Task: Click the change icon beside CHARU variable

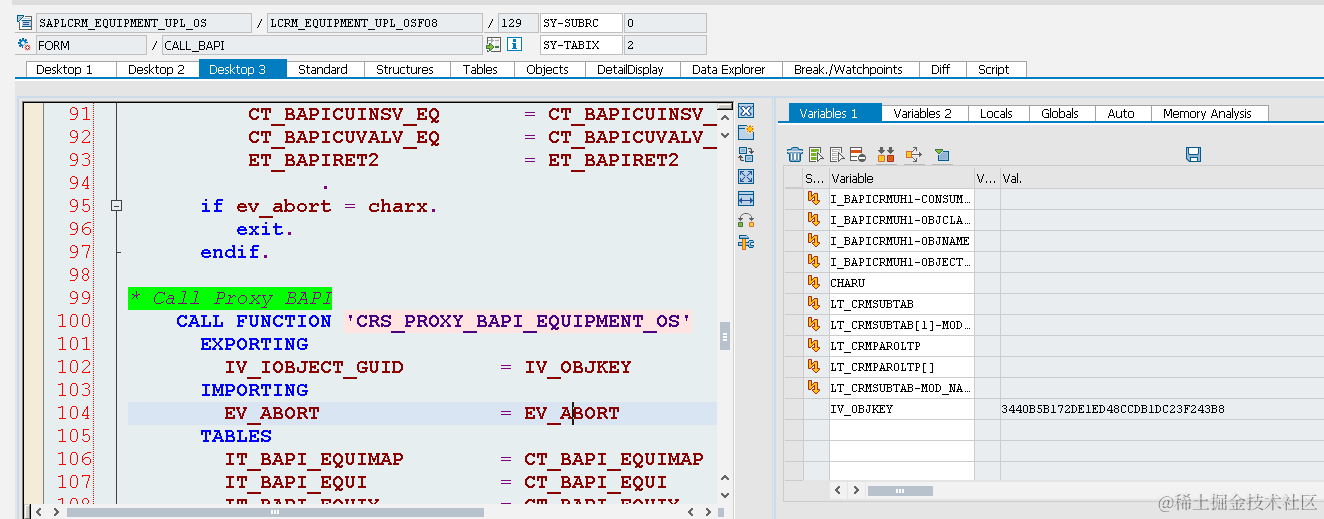Action: coord(815,283)
